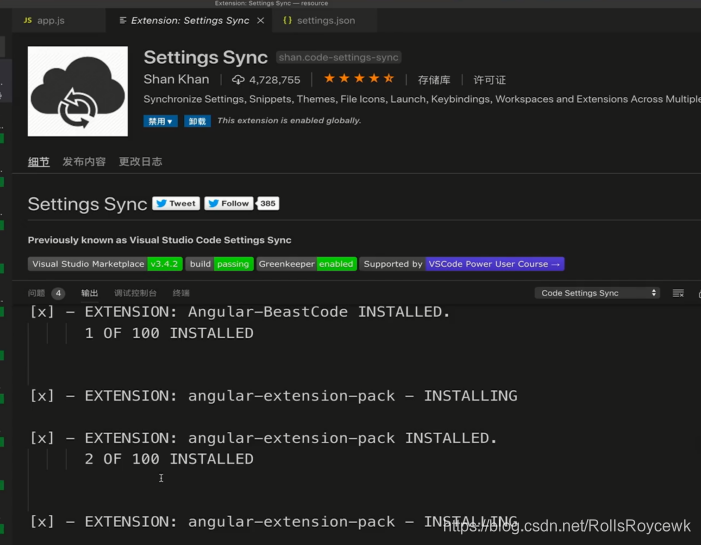The height and width of the screenshot is (545, 701).
Task: Open the star ratings for Settings Sync
Action: [359, 79]
